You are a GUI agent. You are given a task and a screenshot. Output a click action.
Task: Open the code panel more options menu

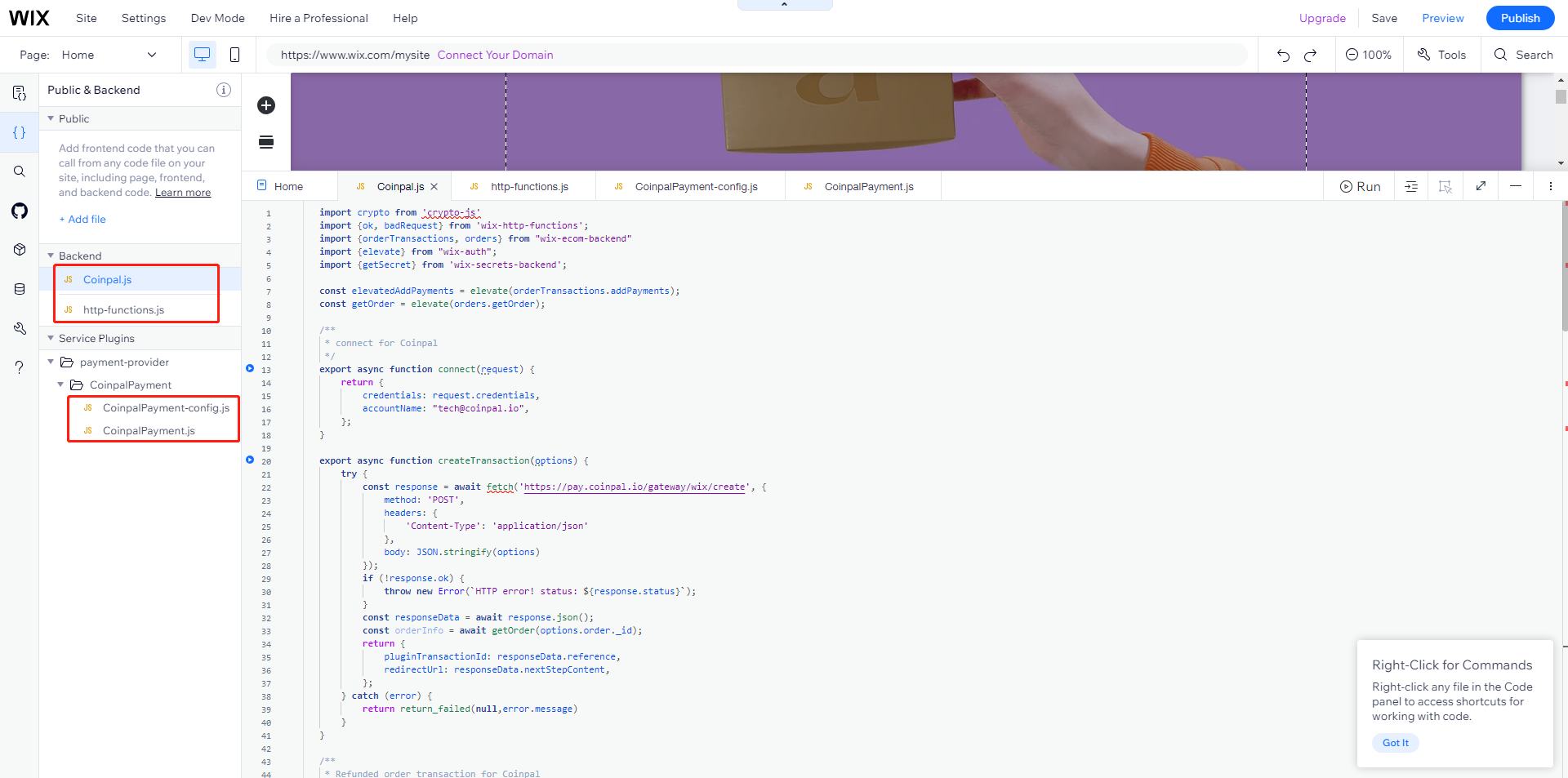coord(1551,186)
